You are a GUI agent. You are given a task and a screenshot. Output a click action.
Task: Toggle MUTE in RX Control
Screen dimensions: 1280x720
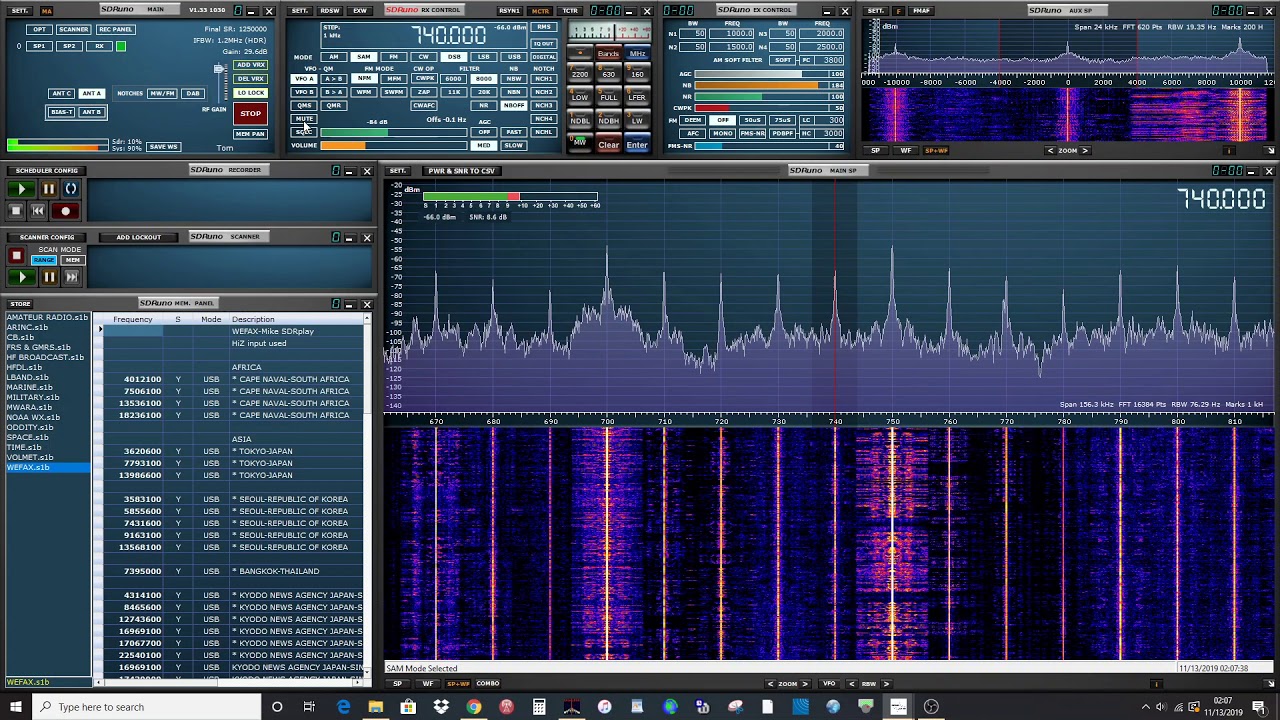click(x=304, y=119)
